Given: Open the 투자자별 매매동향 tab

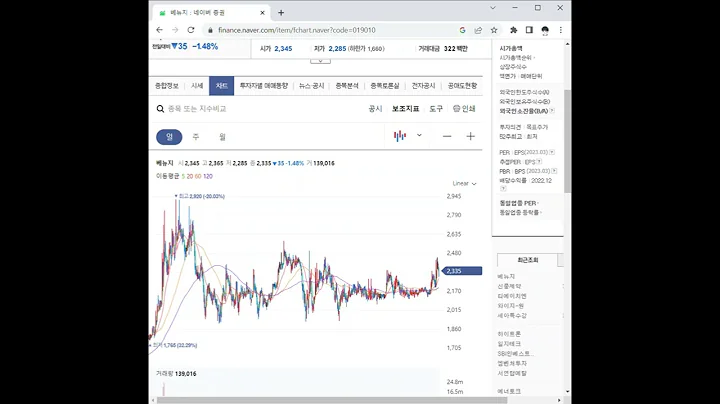Looking at the screenshot, I should point(264,86).
